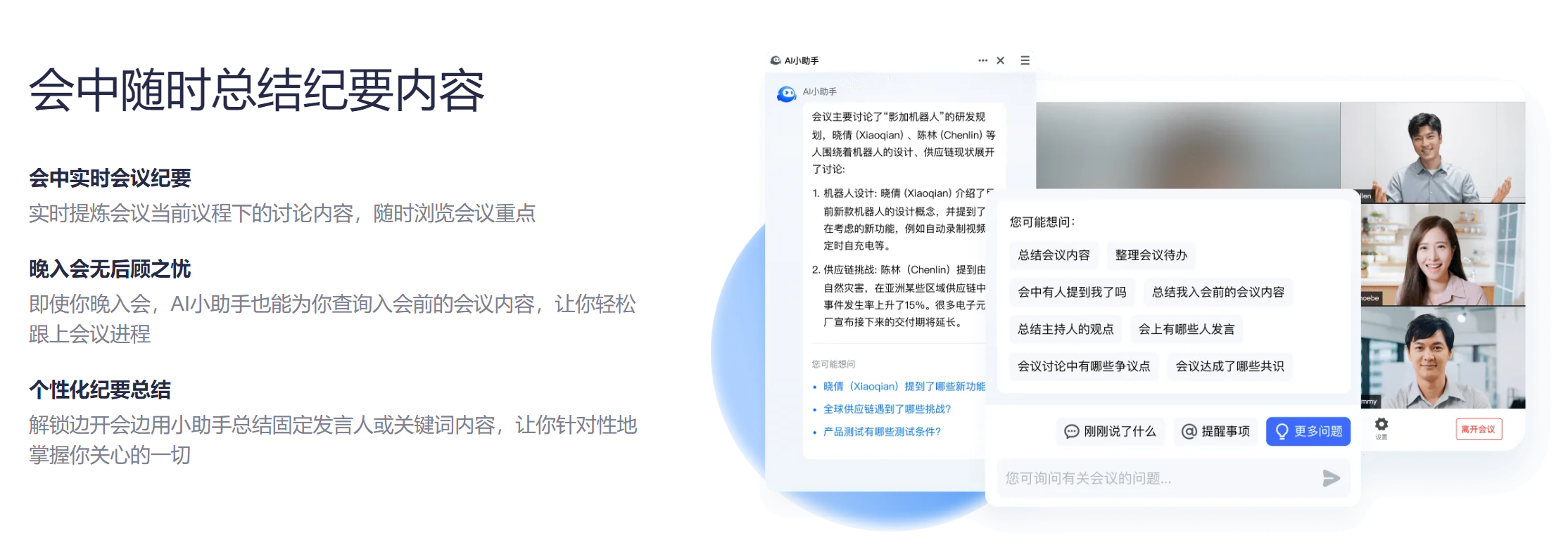
Task: Select suggestion 整理会议待办
Action: [1151, 255]
